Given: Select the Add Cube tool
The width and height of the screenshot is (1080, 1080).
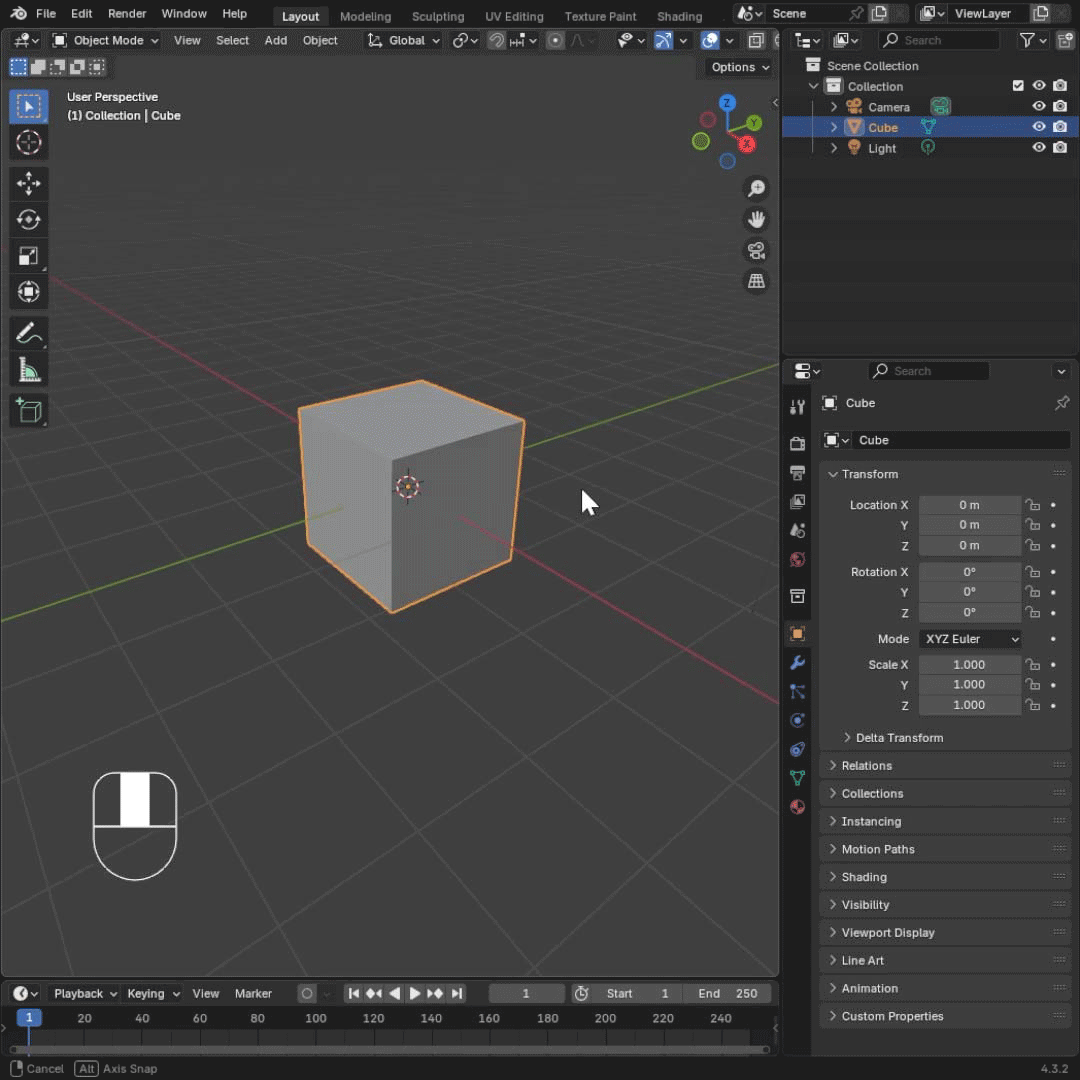Looking at the screenshot, I should pos(29,410).
